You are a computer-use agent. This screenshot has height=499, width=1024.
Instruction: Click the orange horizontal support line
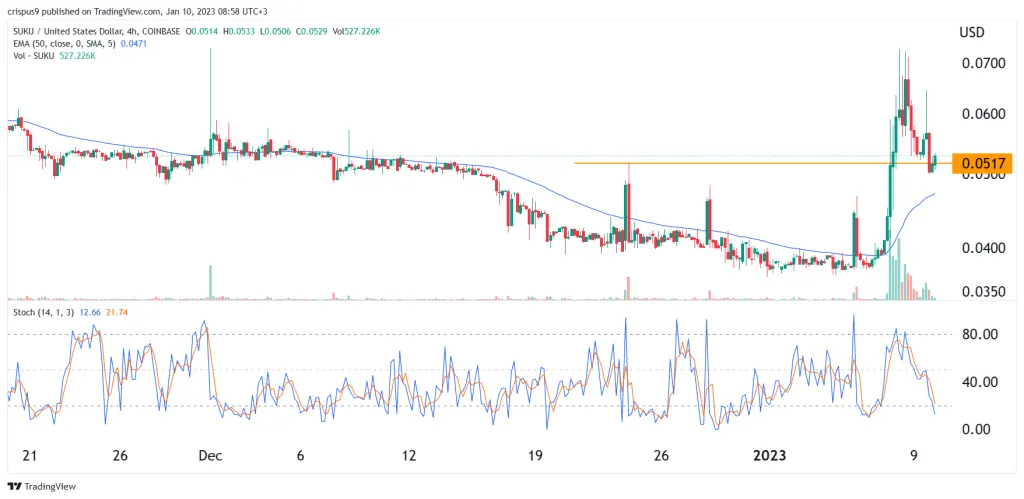point(763,163)
